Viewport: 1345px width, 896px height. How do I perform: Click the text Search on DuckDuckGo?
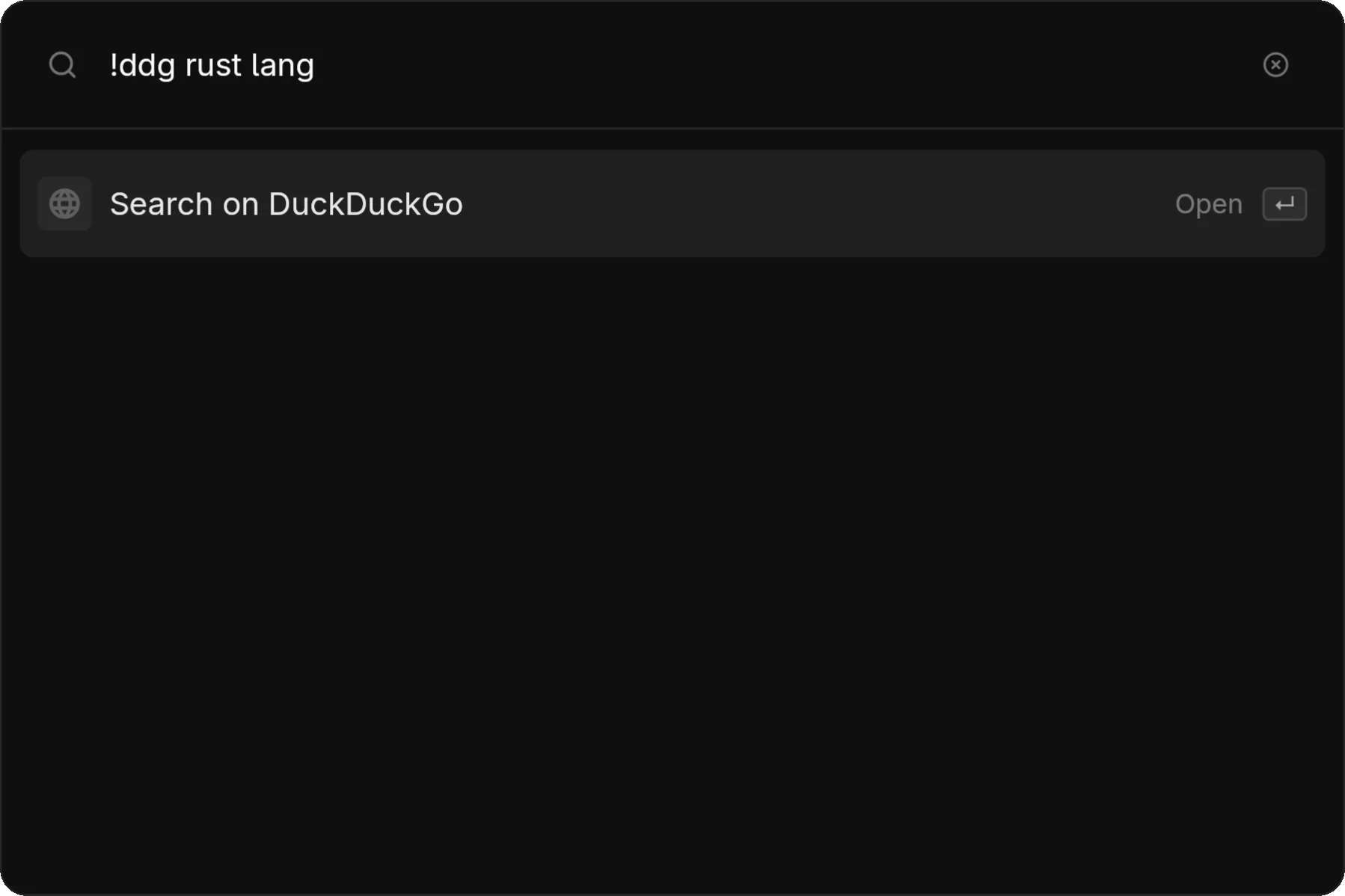point(287,203)
